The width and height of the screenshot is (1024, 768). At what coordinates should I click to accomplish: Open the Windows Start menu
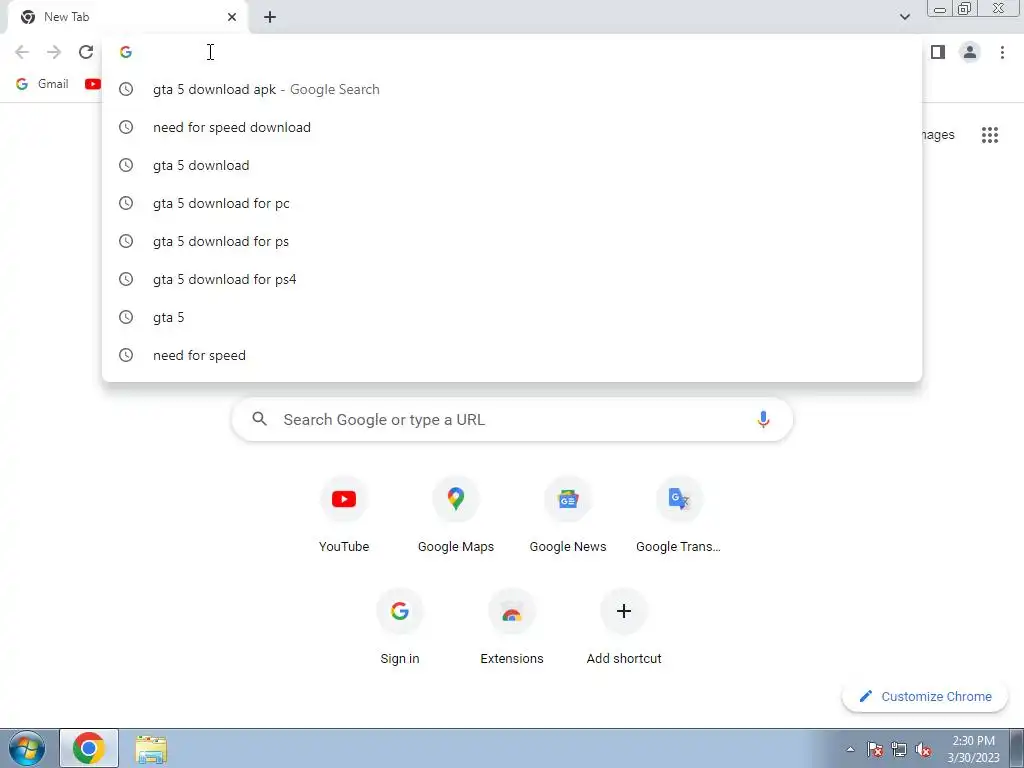27,748
